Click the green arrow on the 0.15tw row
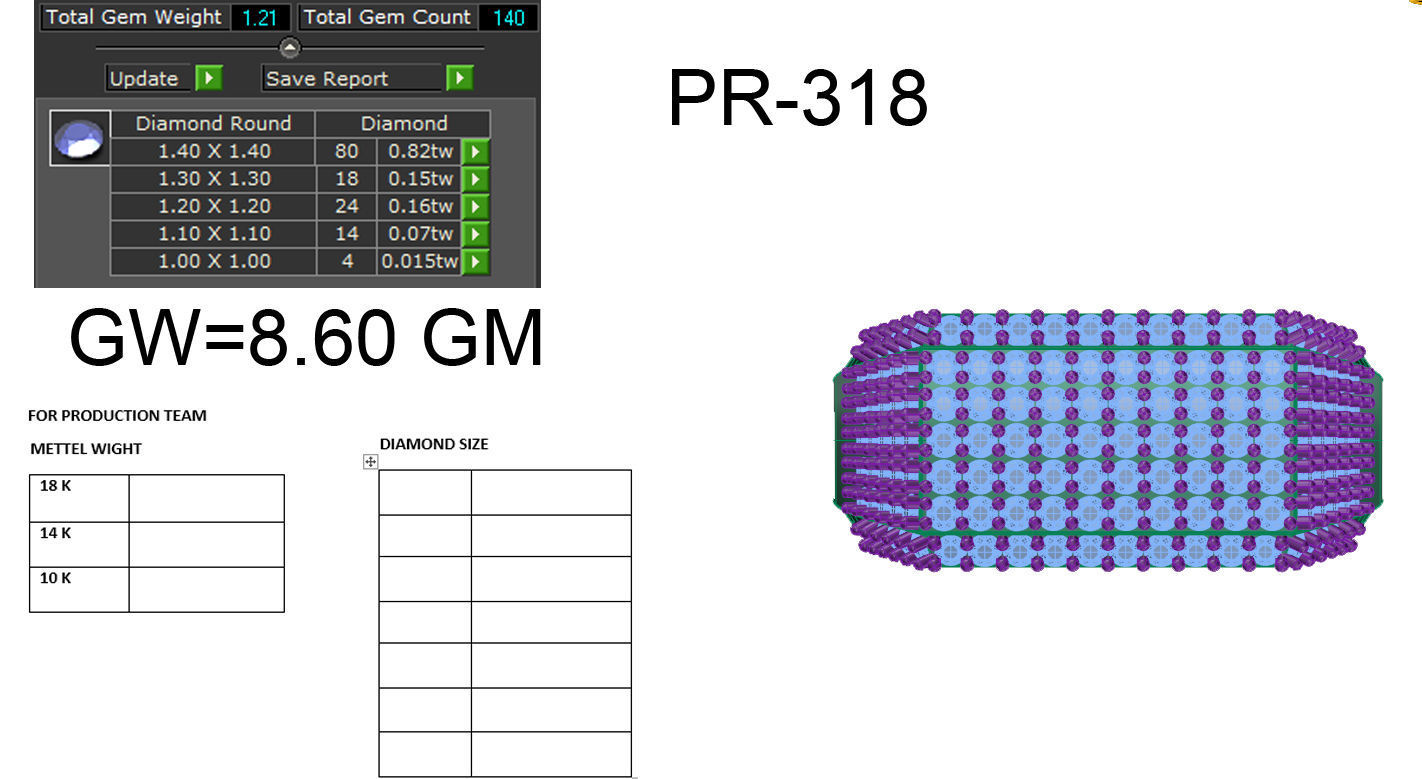 tap(476, 179)
